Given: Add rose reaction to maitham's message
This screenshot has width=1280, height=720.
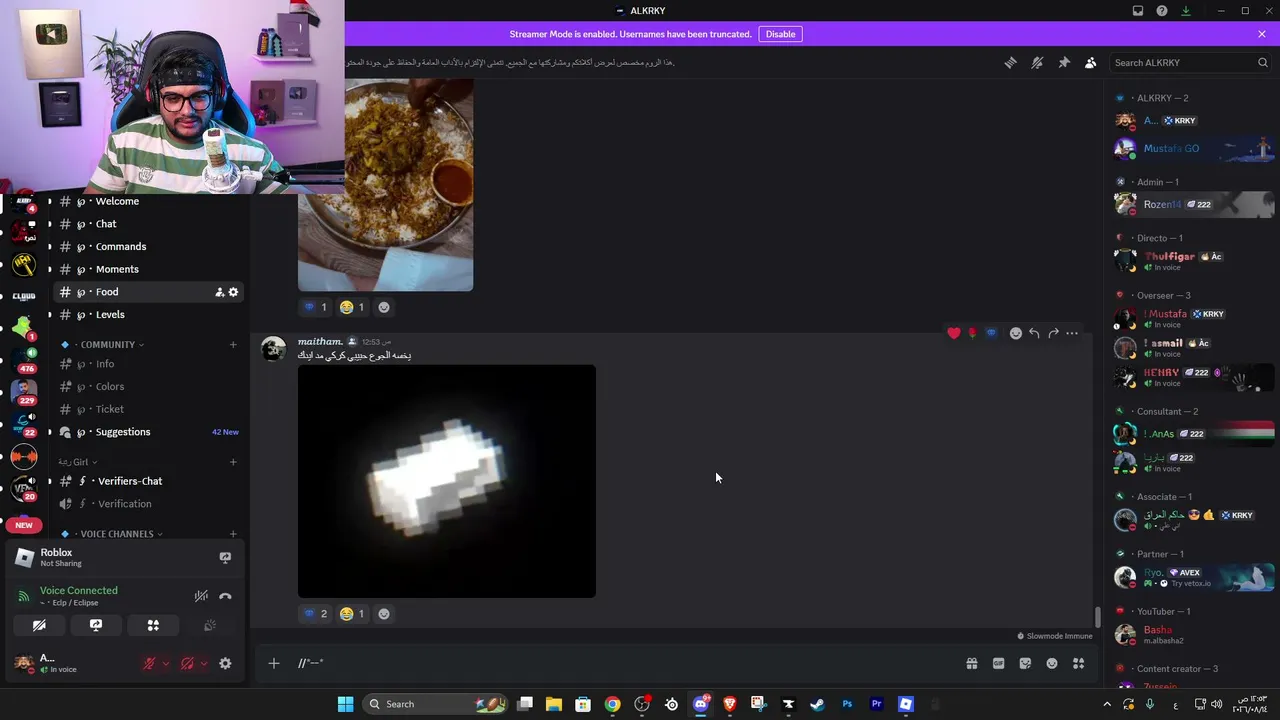Looking at the screenshot, I should pyautogui.click(x=972, y=333).
